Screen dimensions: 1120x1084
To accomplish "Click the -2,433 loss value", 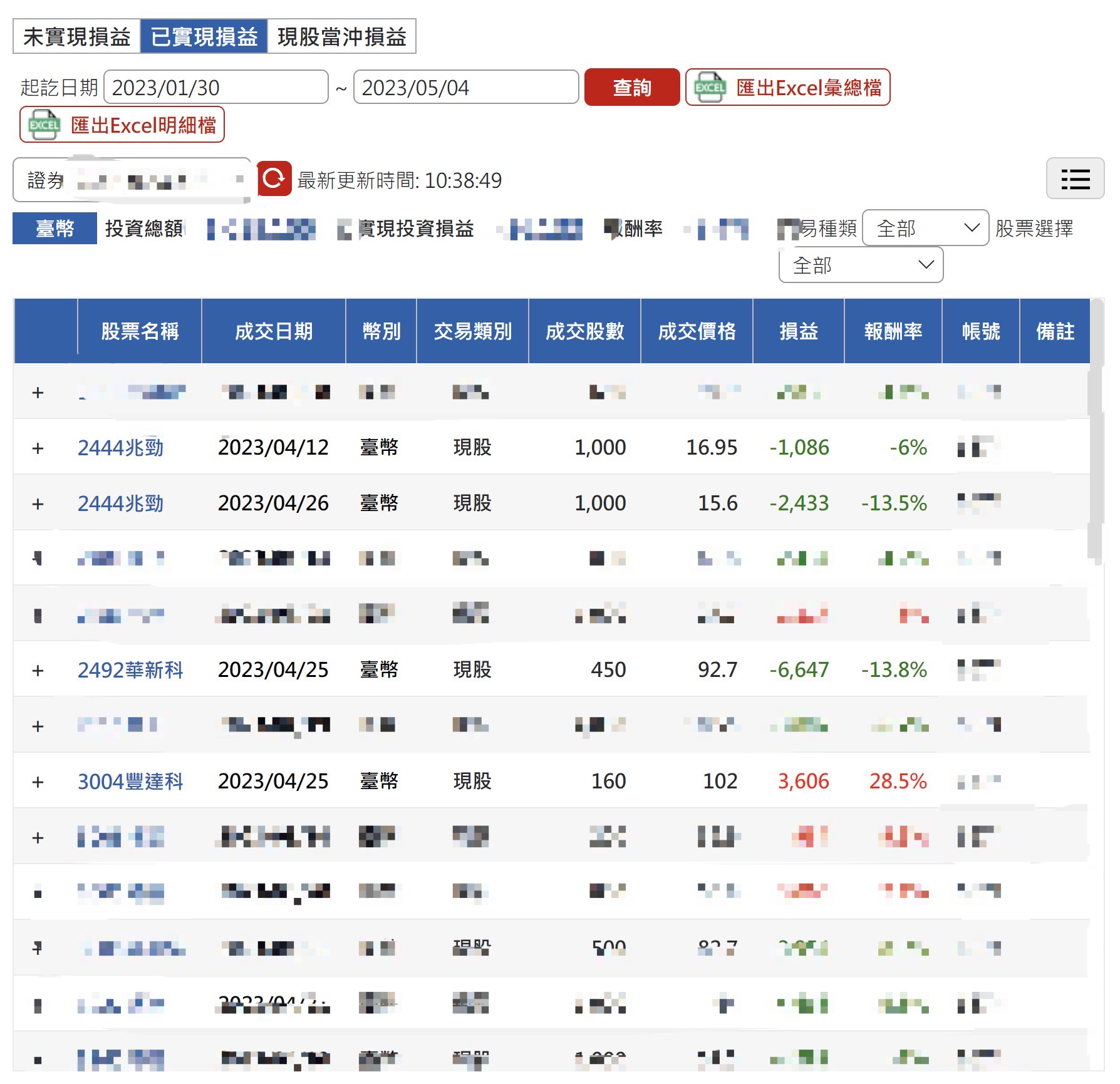I will (x=799, y=503).
